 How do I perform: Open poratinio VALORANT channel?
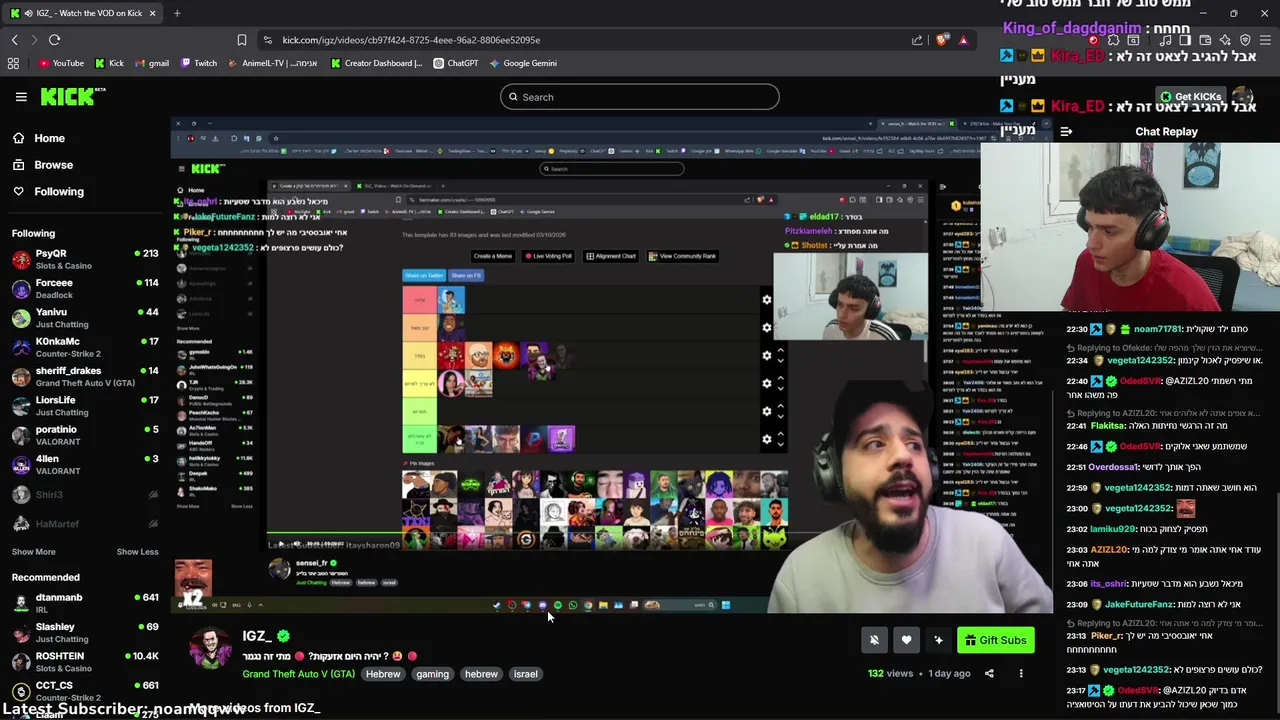[x=85, y=435]
